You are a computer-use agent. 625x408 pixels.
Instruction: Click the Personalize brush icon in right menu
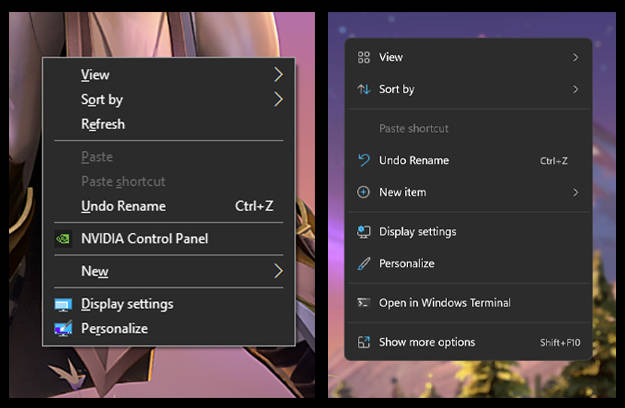(364, 263)
